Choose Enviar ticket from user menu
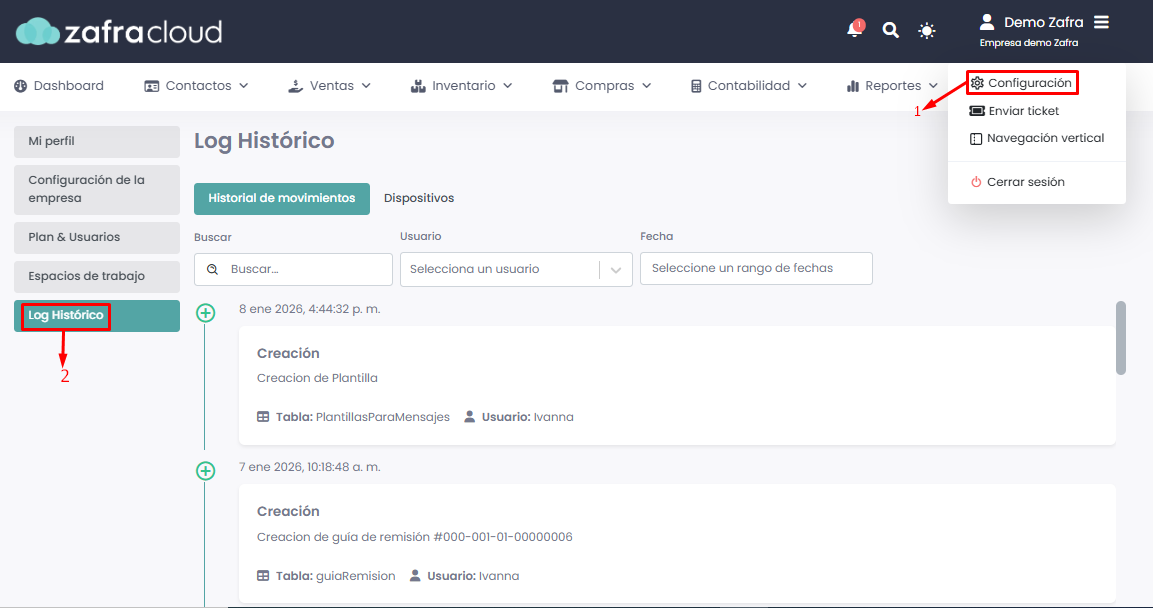 1014,111
